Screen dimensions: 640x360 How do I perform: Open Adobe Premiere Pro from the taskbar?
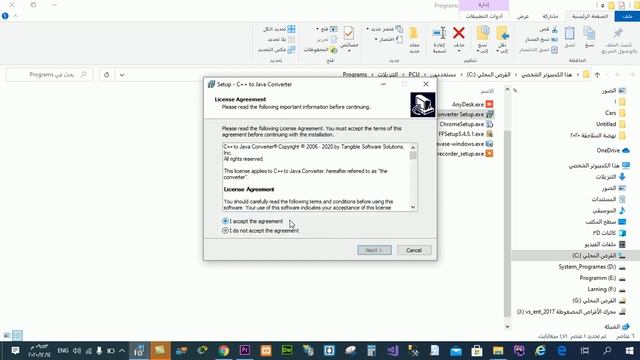244,351
